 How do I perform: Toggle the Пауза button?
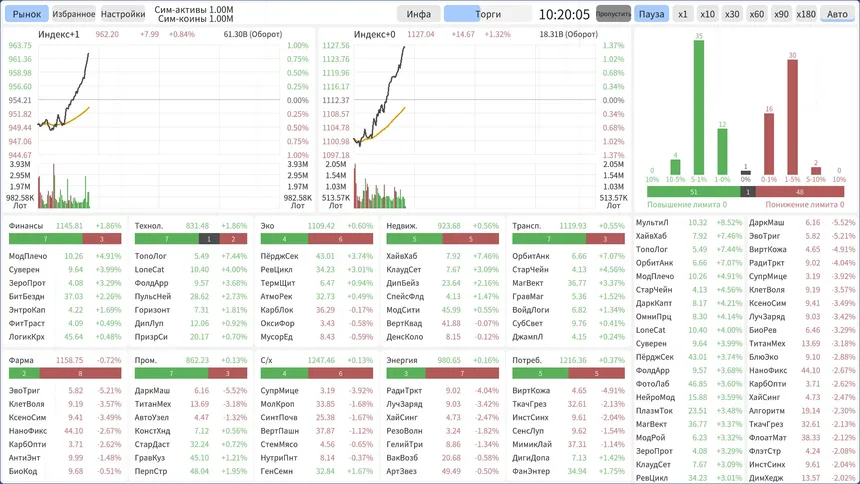click(651, 14)
